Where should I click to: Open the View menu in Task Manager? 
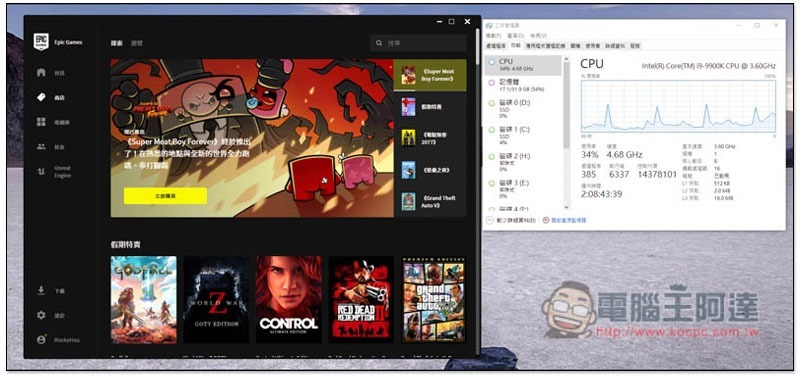tap(538, 36)
